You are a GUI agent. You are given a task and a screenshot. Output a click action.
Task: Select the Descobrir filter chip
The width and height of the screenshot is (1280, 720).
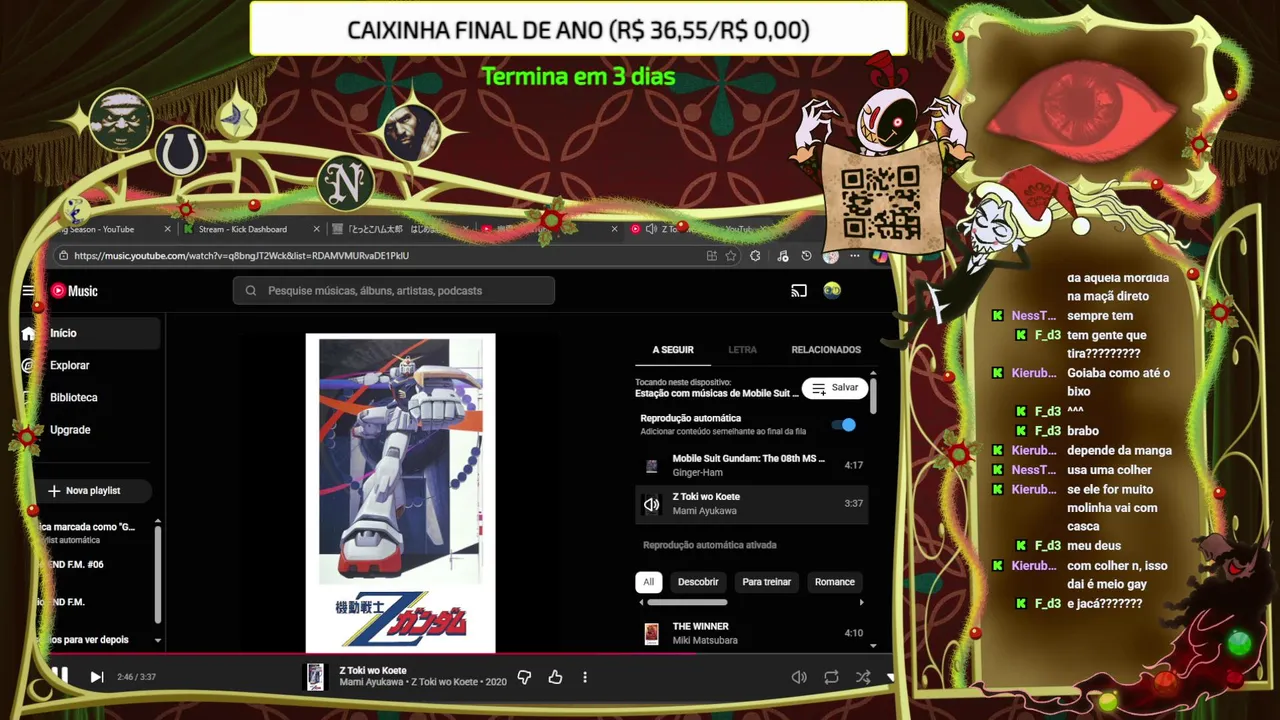pyautogui.click(x=698, y=582)
